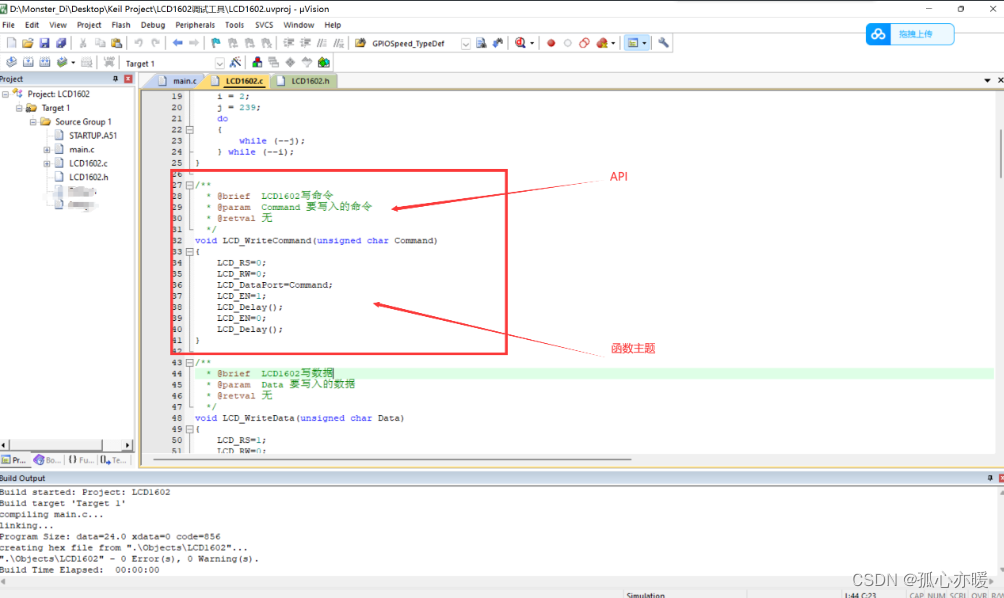Toggle auto-hide pin on Build Output
Viewport: 1004px width, 598px height.
(x=990, y=478)
